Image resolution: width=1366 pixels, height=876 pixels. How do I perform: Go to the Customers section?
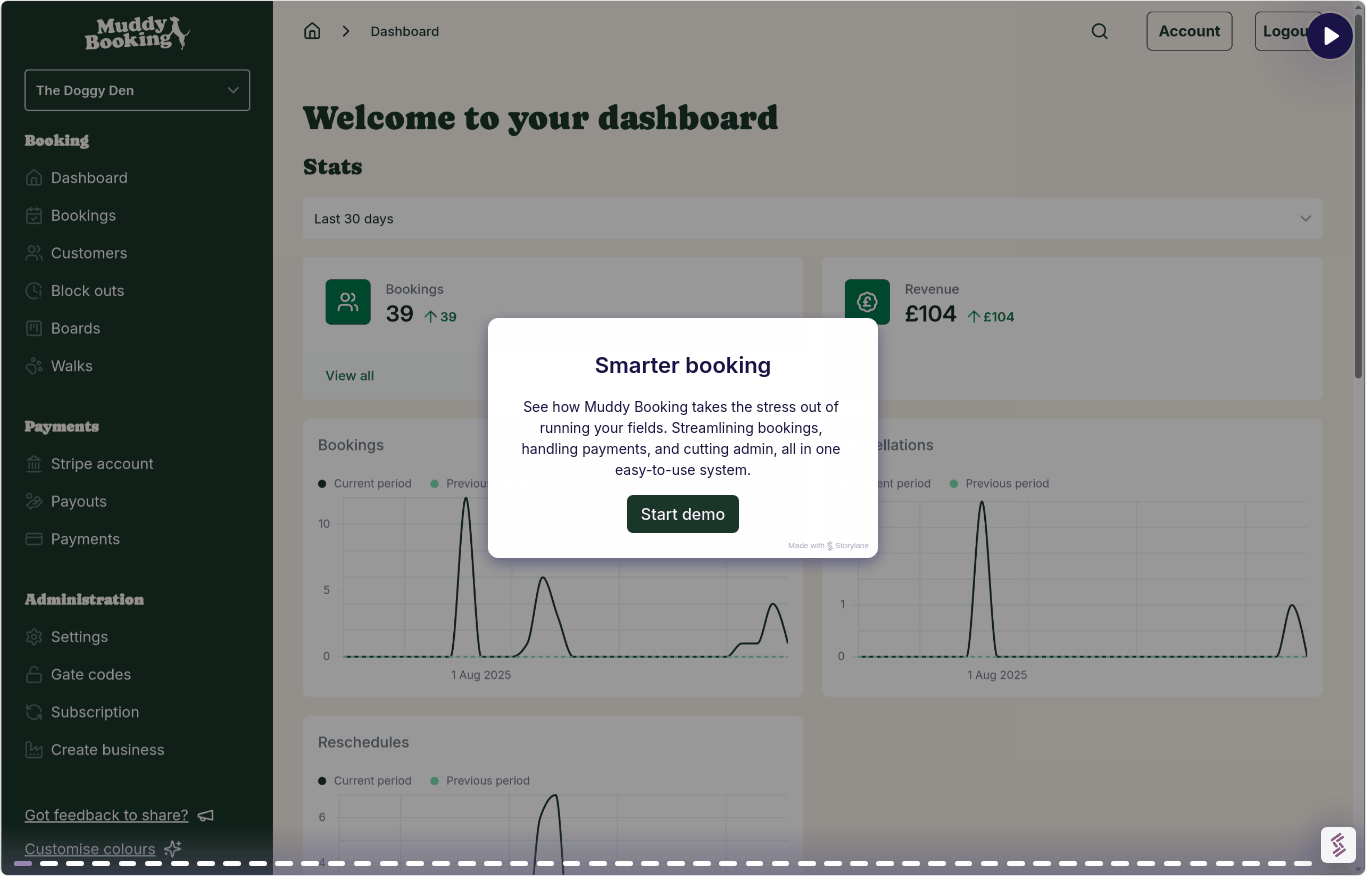[89, 253]
